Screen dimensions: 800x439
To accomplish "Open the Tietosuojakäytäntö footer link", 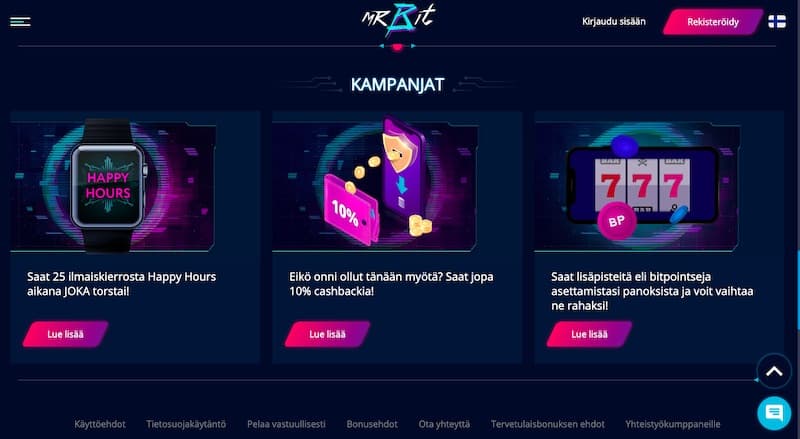I will 186,424.
